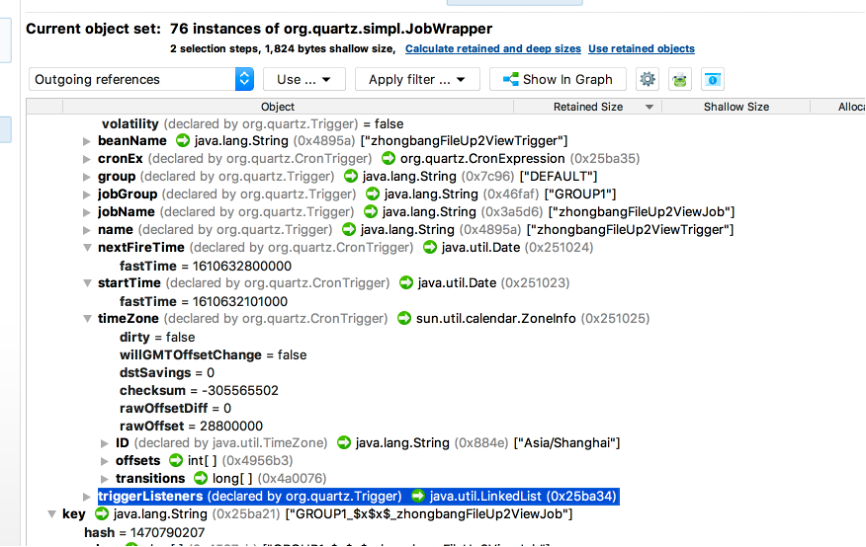Viewport: 866px width, 547px height.
Task: Expand the cronEx tree node
Action: click(87, 159)
